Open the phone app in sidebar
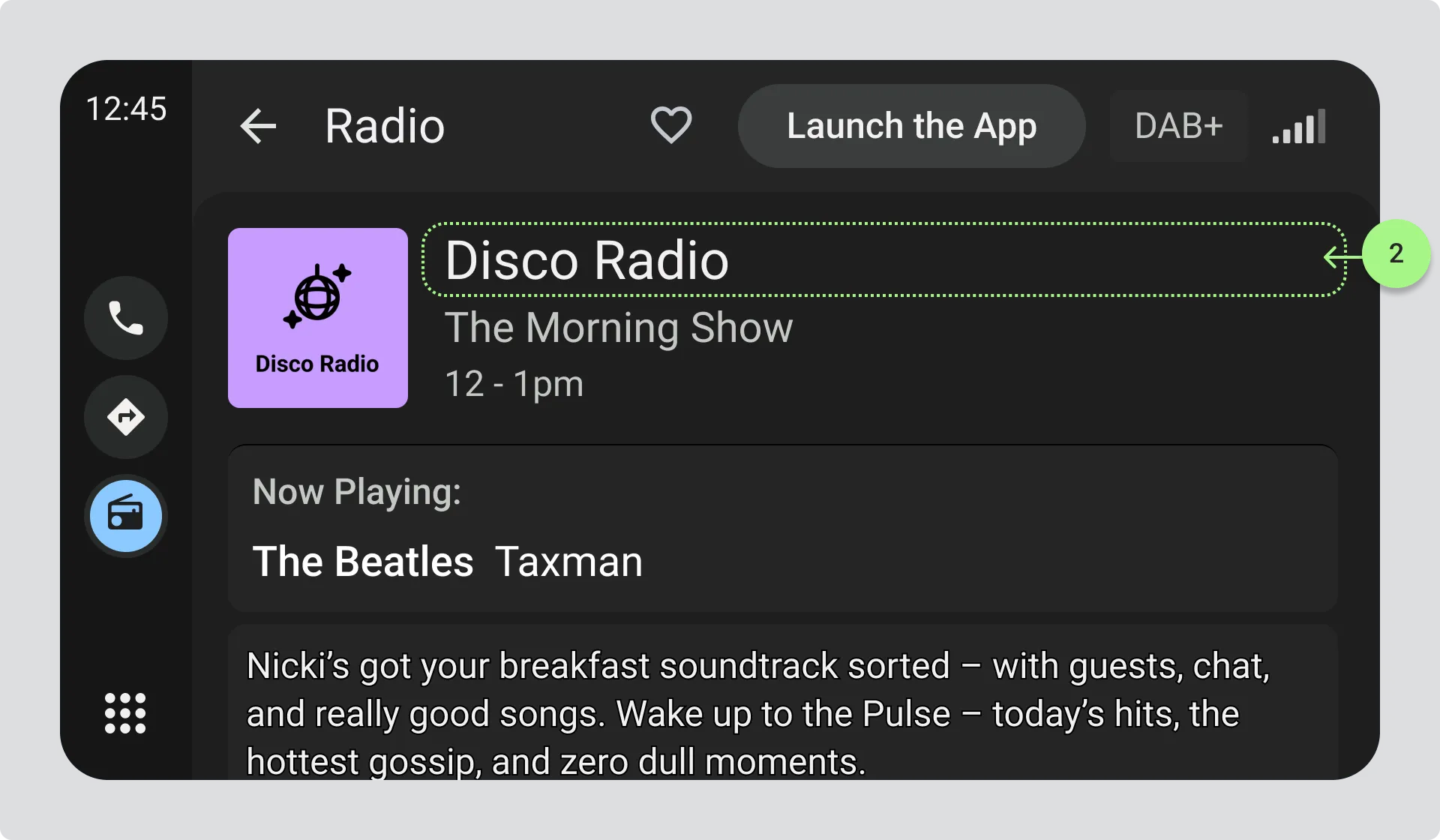This screenshot has width=1440, height=840. (126, 318)
